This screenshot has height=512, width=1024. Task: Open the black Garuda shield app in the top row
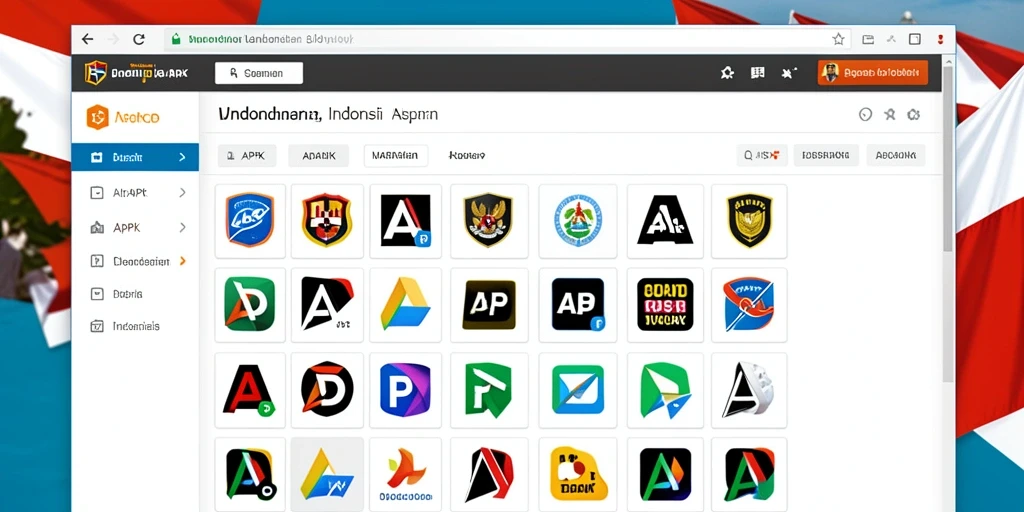(x=489, y=221)
